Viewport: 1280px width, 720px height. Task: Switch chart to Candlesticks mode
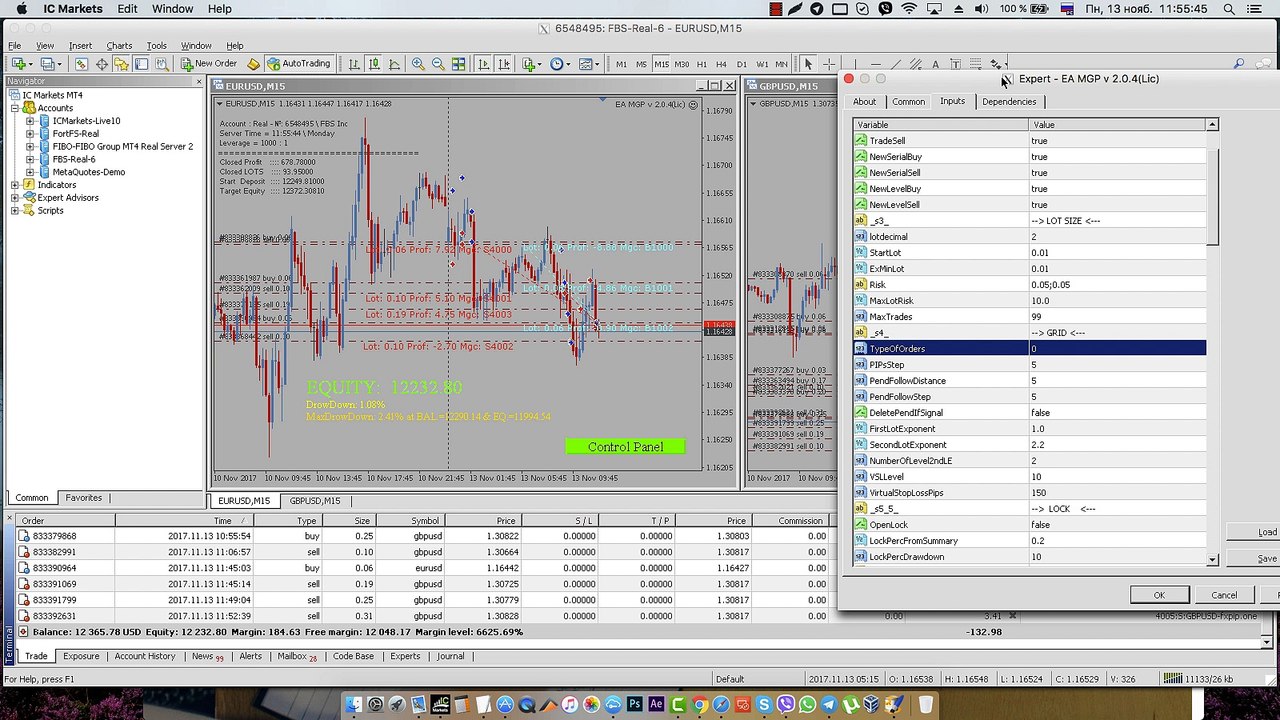[374, 64]
